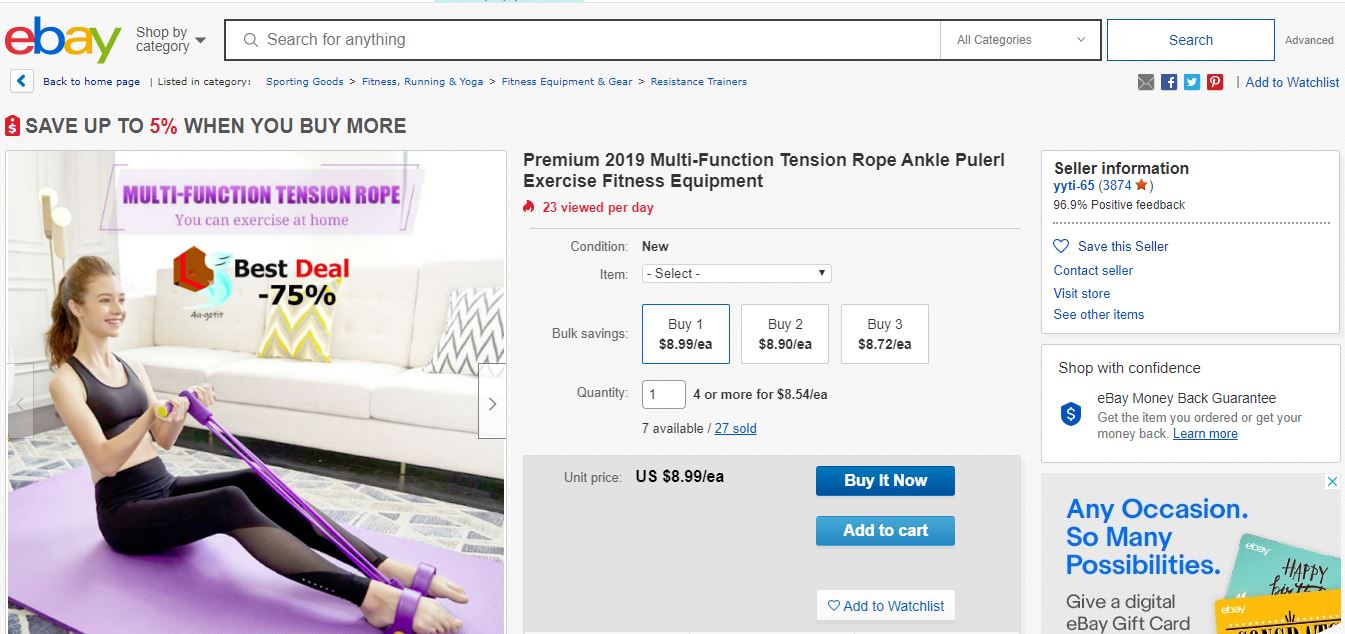Select Buy 2 bulk savings option

(x=785, y=334)
